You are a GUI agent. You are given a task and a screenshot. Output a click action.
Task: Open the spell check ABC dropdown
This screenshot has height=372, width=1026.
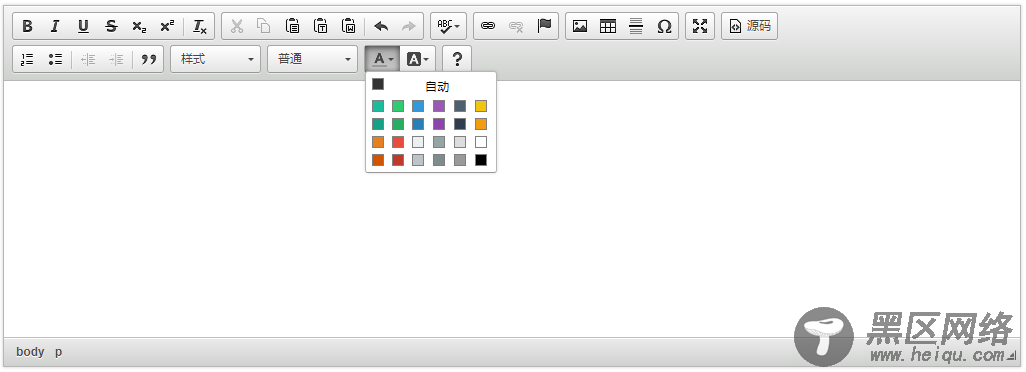click(x=448, y=26)
